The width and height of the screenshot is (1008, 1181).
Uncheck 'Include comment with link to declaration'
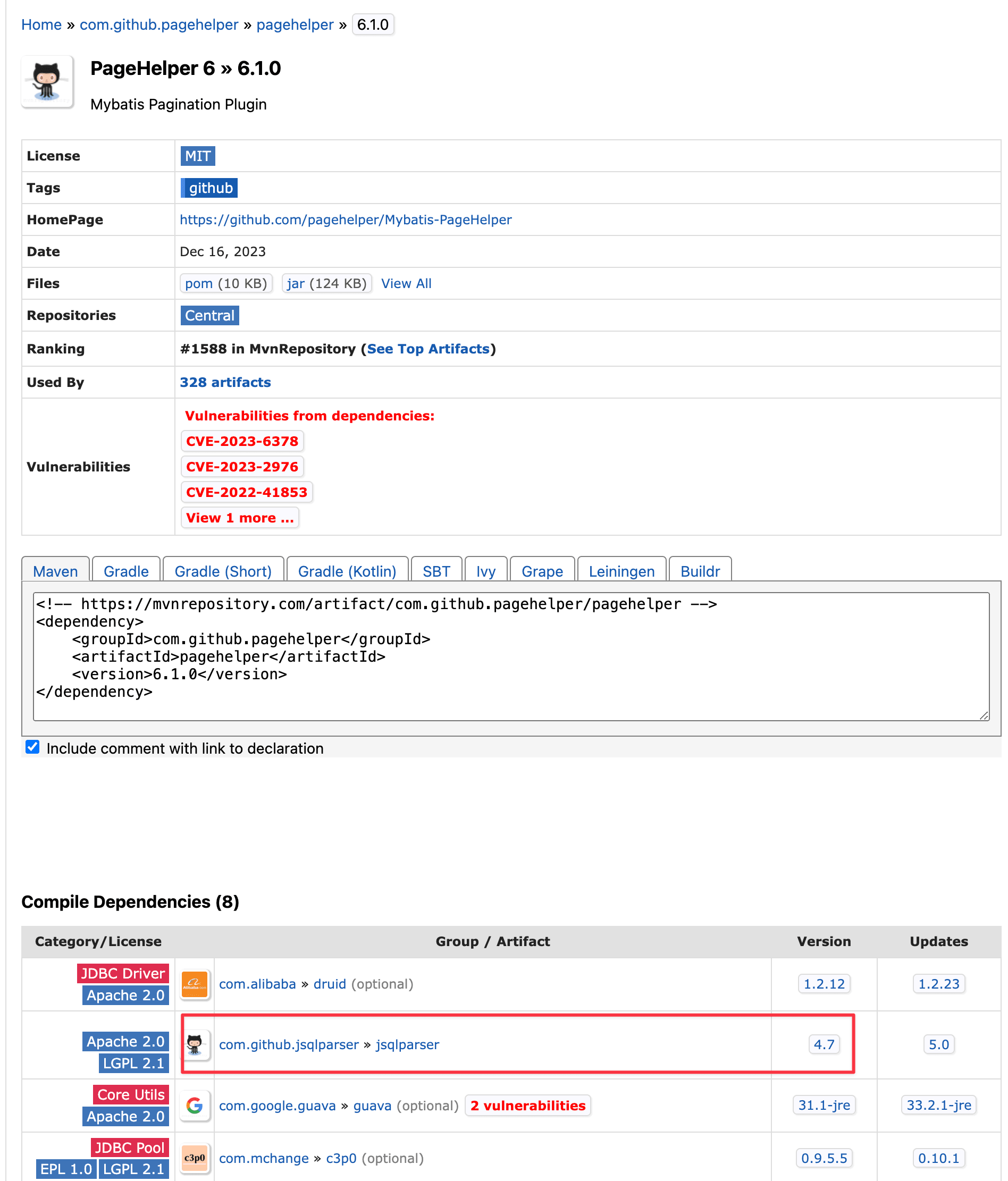point(32,747)
